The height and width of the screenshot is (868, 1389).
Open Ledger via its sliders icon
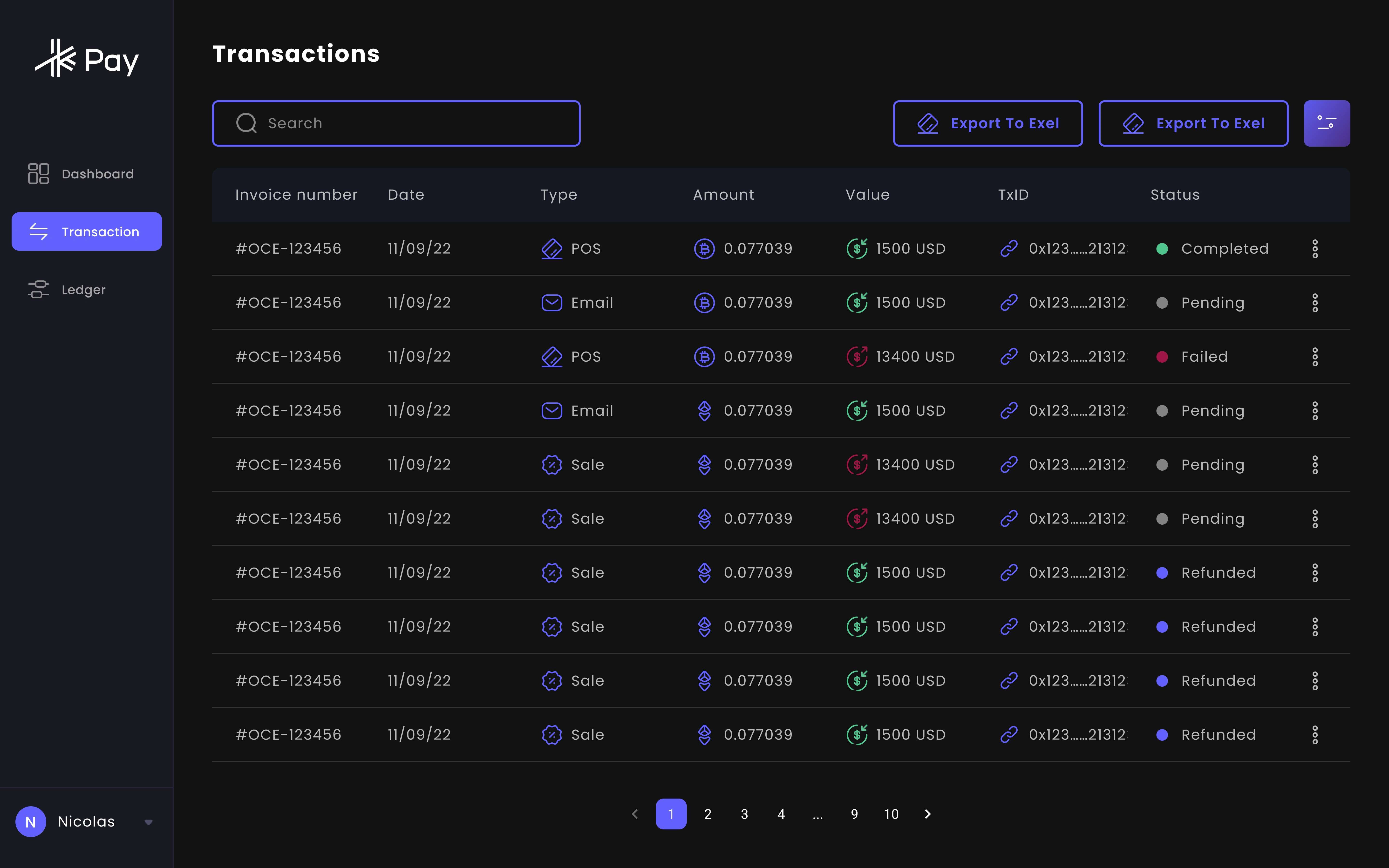coord(38,289)
